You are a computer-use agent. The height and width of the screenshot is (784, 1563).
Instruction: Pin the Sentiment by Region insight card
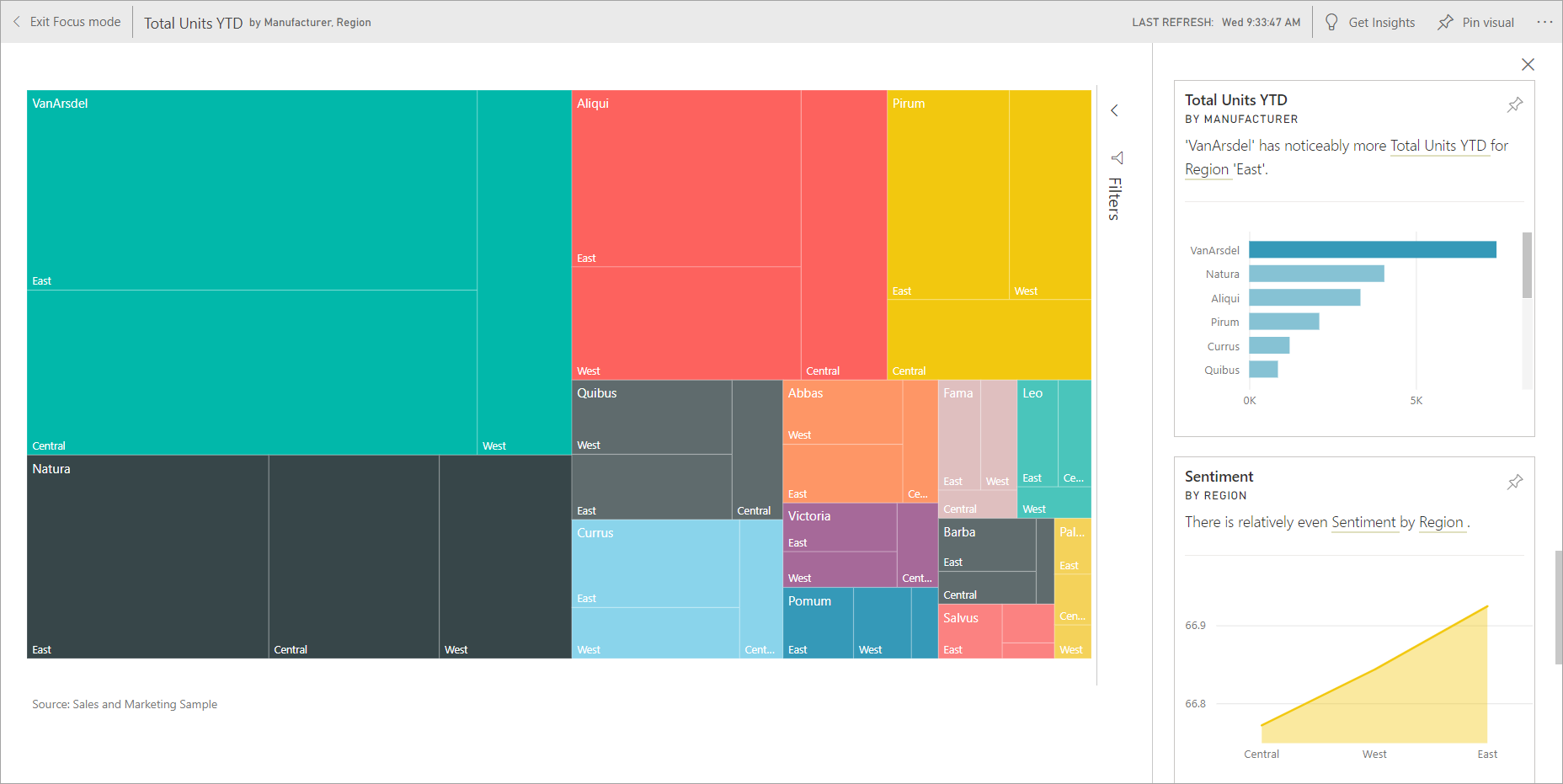click(1514, 482)
